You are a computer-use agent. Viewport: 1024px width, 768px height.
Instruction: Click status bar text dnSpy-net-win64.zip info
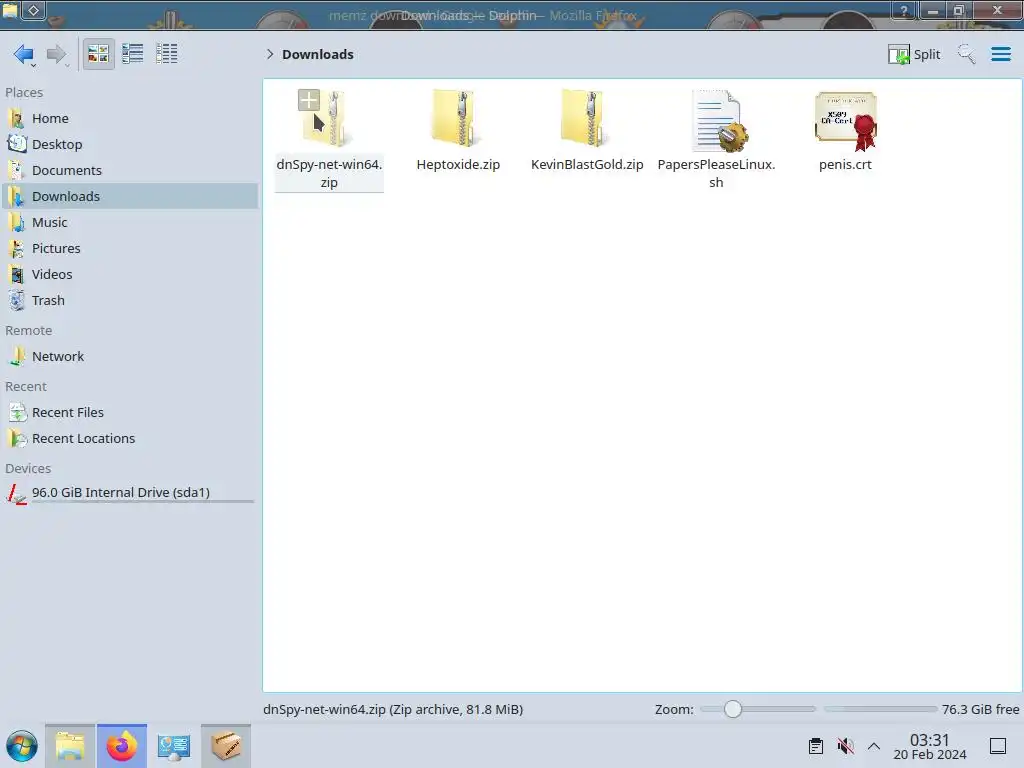(393, 709)
